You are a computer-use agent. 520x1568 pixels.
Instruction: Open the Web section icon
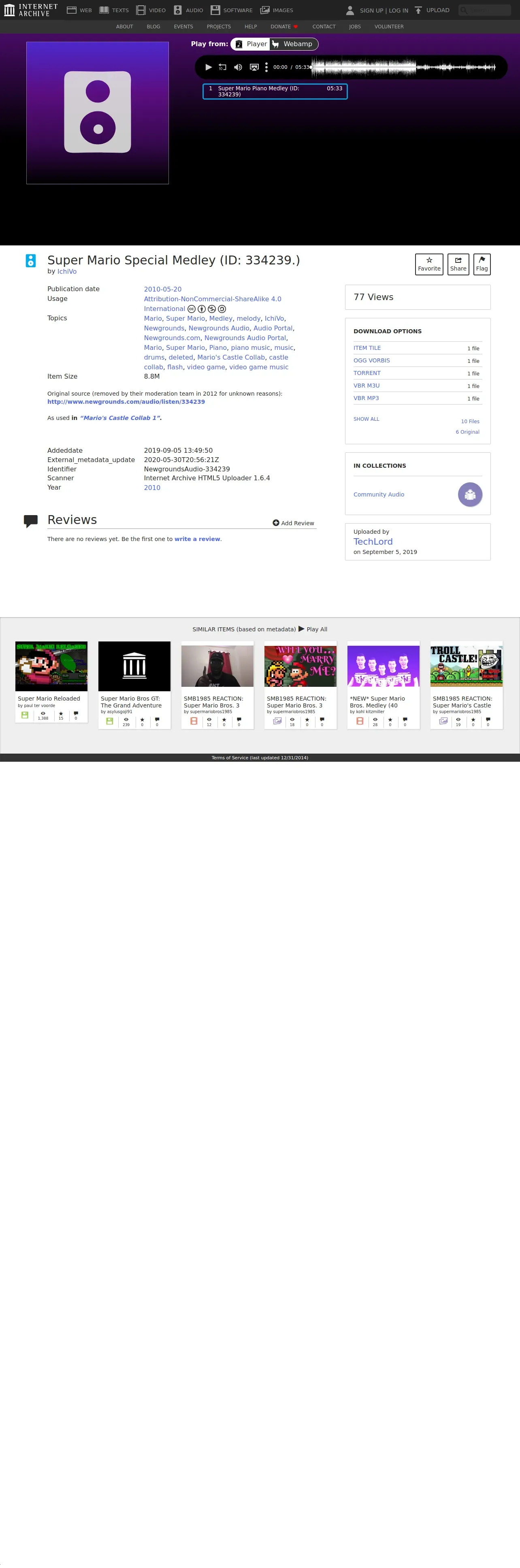[x=71, y=11]
